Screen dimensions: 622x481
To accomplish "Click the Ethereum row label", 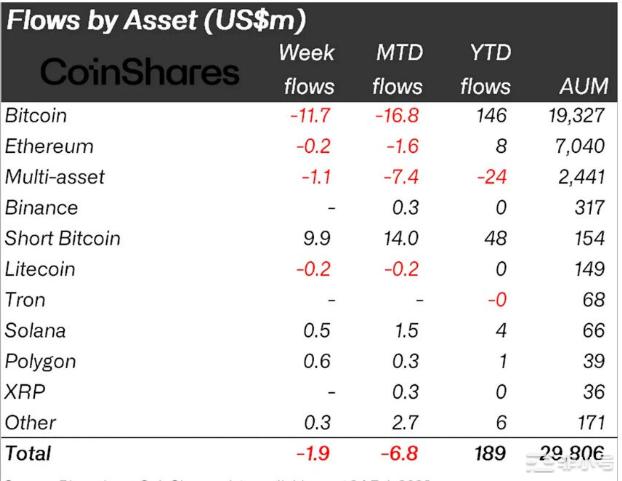I will click(x=49, y=147).
